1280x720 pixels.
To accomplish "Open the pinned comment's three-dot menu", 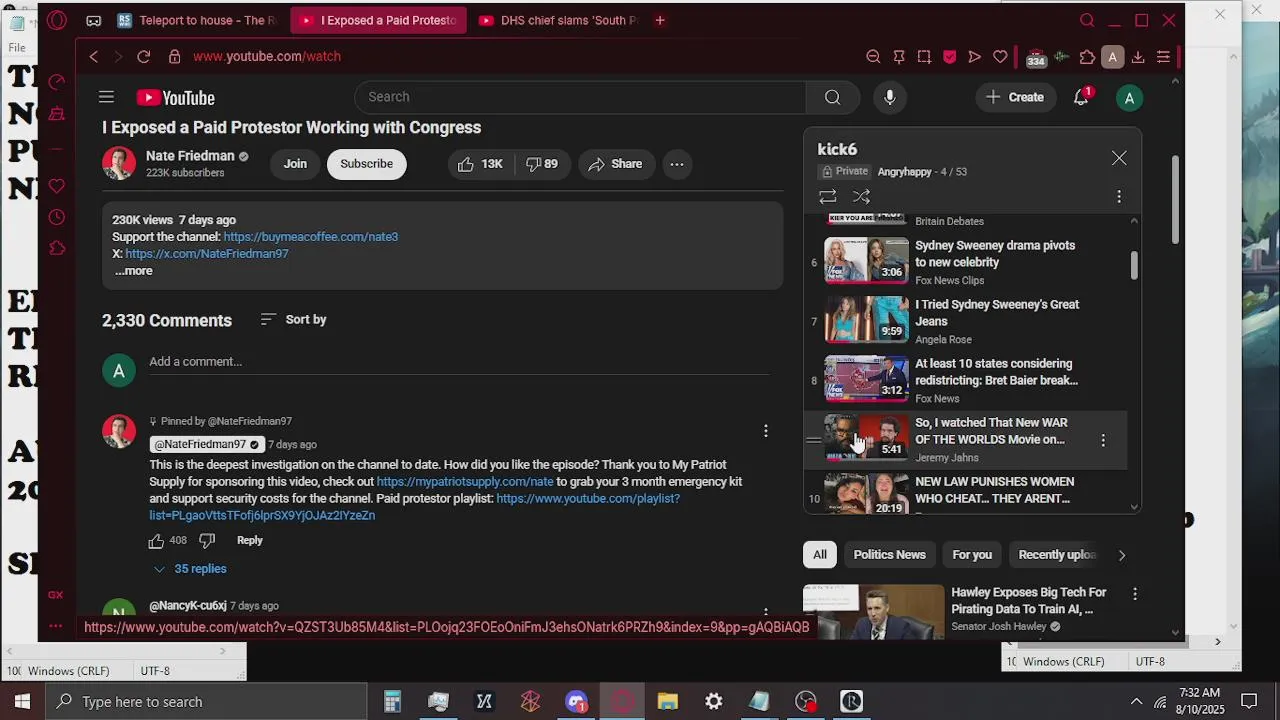I will click(x=766, y=431).
